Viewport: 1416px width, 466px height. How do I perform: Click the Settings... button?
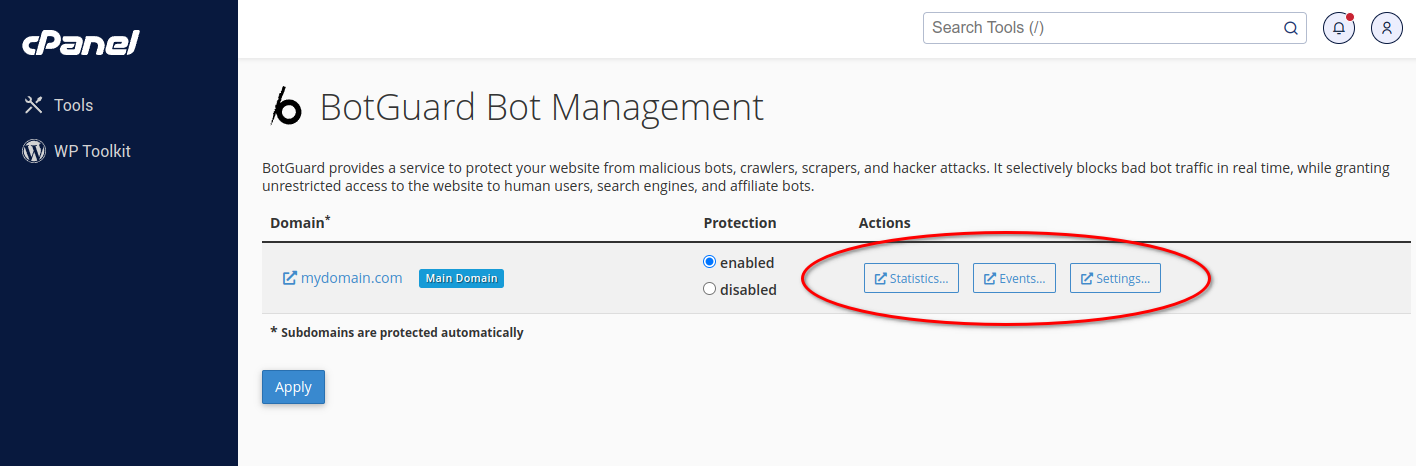pyautogui.click(x=1115, y=278)
